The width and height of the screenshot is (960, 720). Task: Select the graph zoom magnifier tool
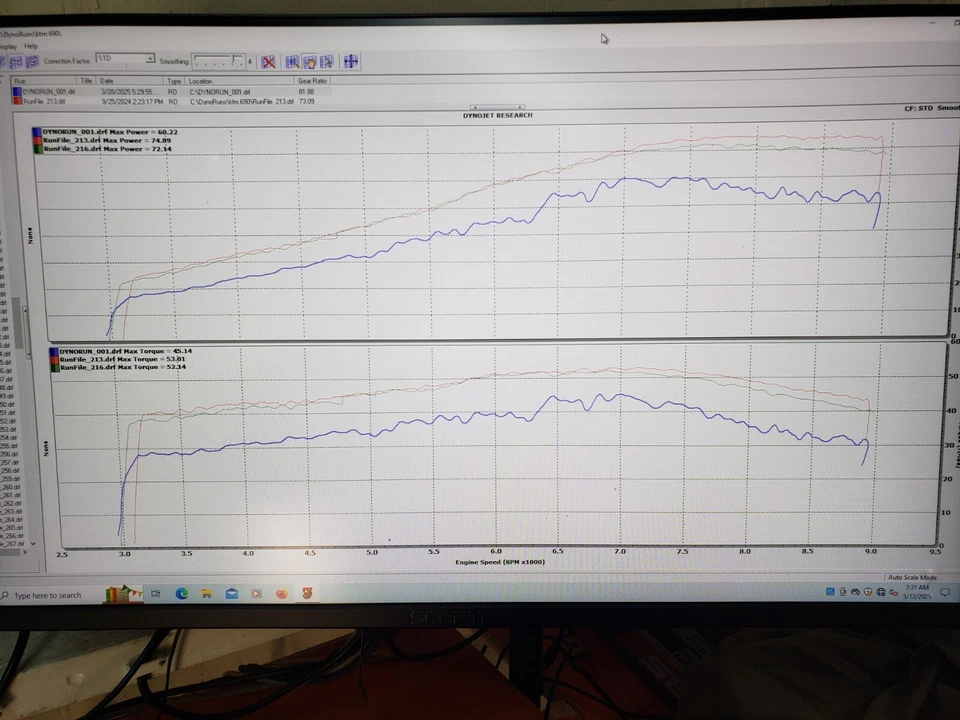point(291,62)
